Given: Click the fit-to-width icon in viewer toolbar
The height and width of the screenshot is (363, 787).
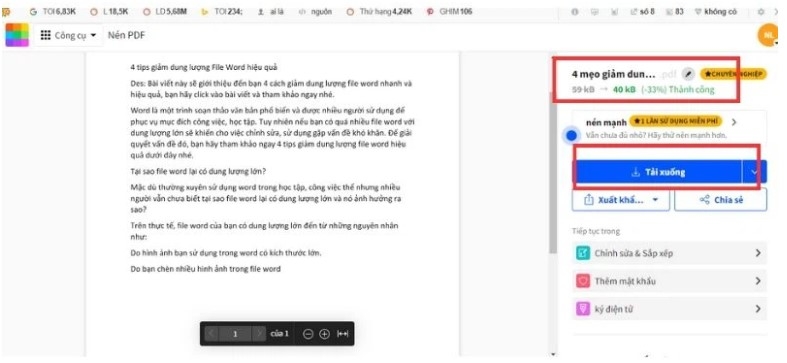Looking at the screenshot, I should click(x=342, y=334).
